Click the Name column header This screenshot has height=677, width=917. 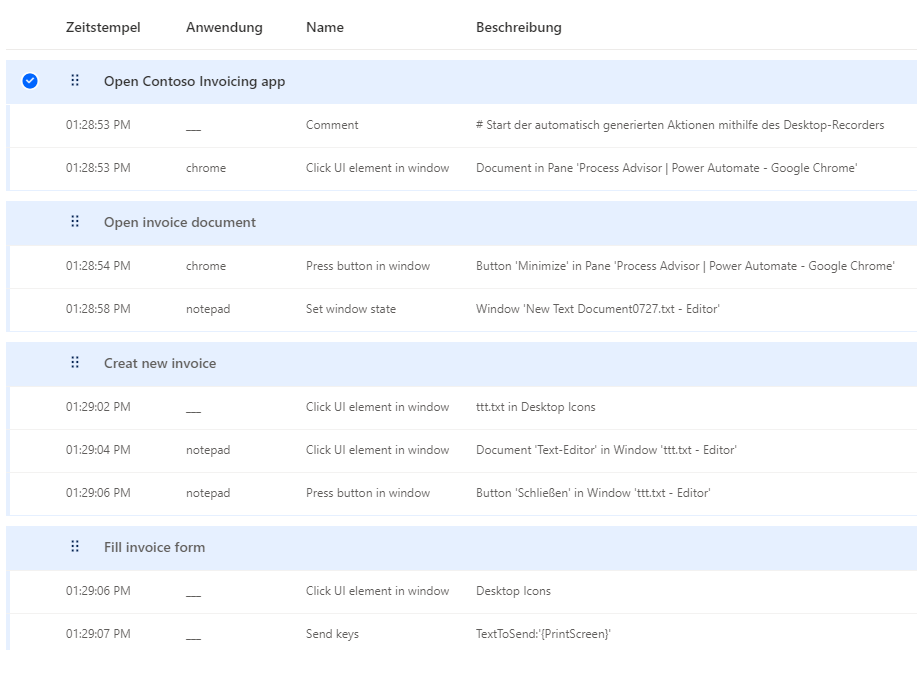click(x=325, y=27)
